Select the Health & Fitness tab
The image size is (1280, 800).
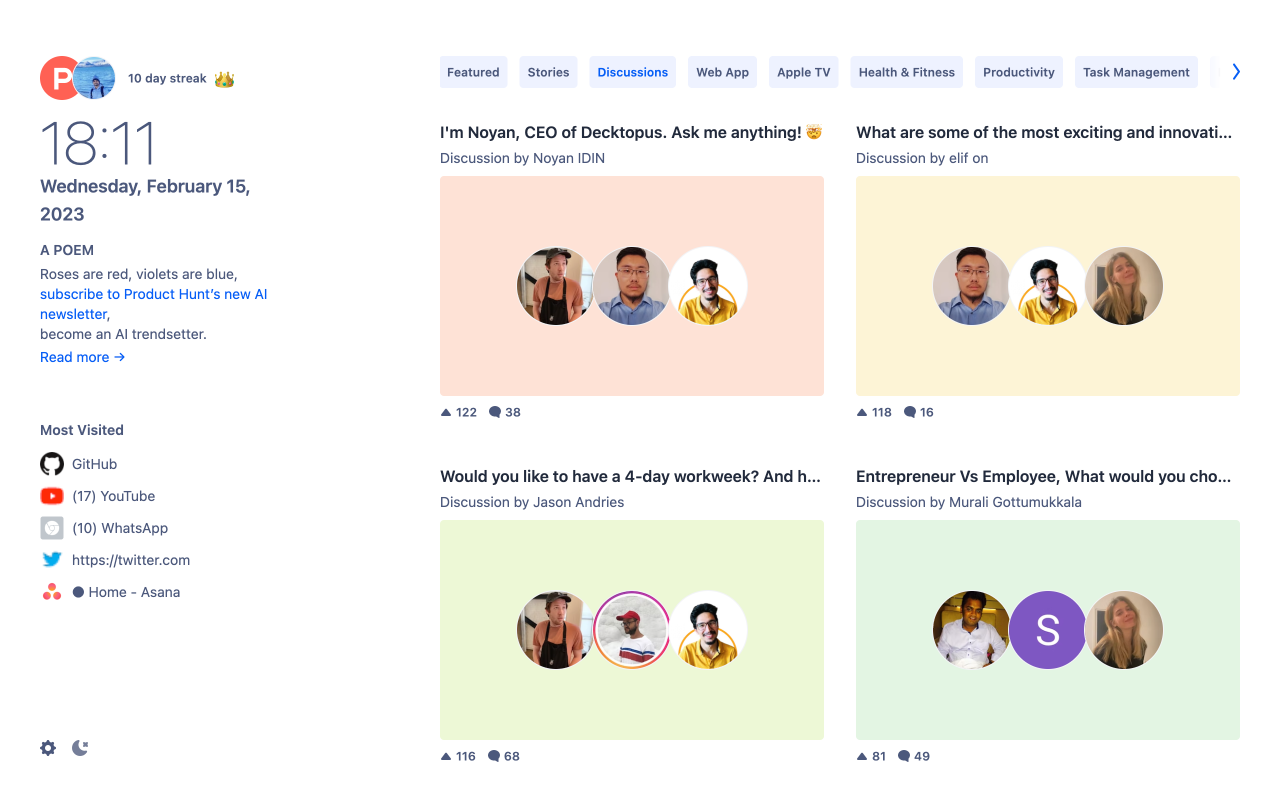tap(907, 72)
